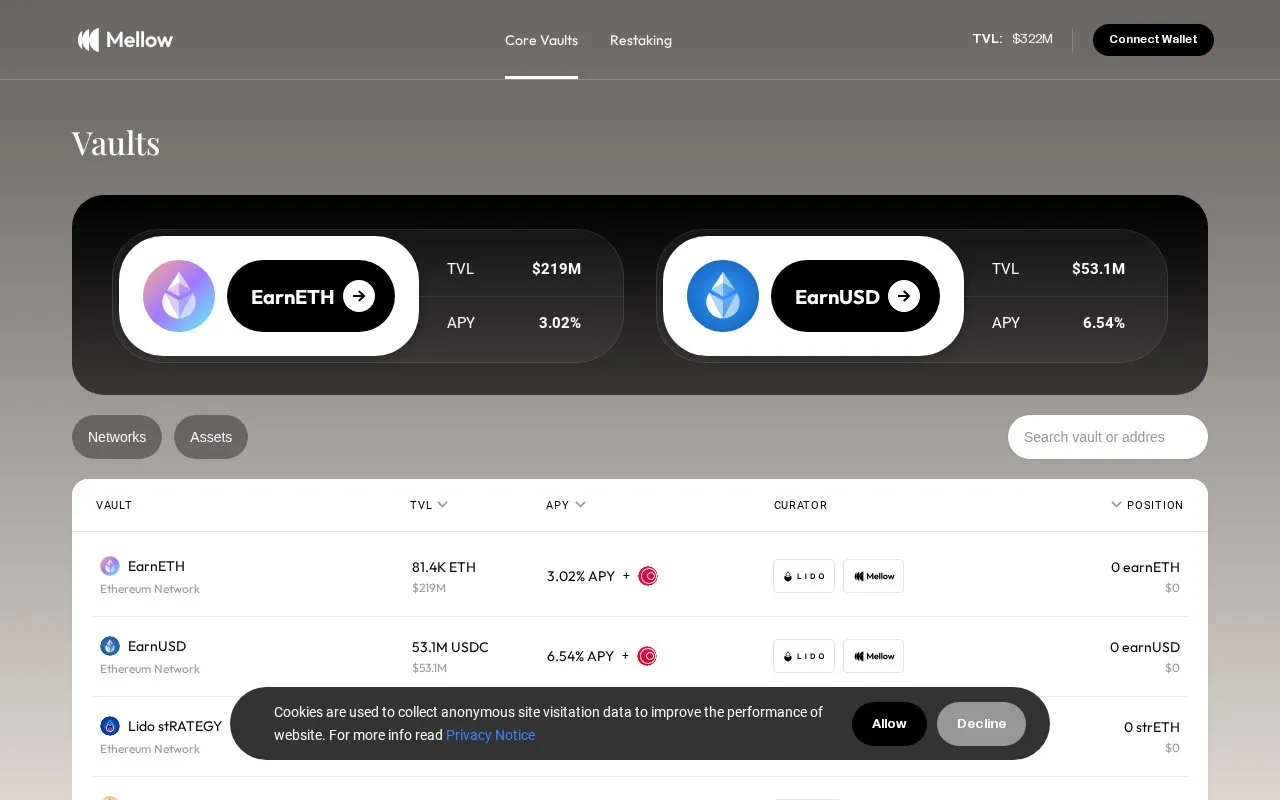Click the Lido stRATEGY row vault icon
The height and width of the screenshot is (800, 1280).
pos(110,726)
